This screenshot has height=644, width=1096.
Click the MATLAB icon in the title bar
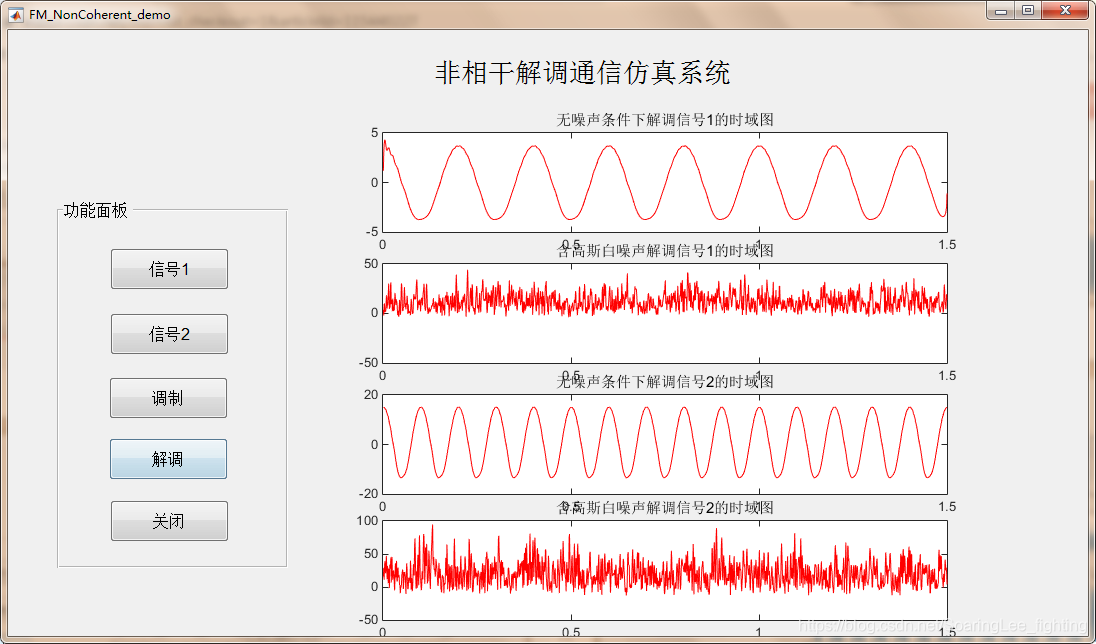click(15, 14)
